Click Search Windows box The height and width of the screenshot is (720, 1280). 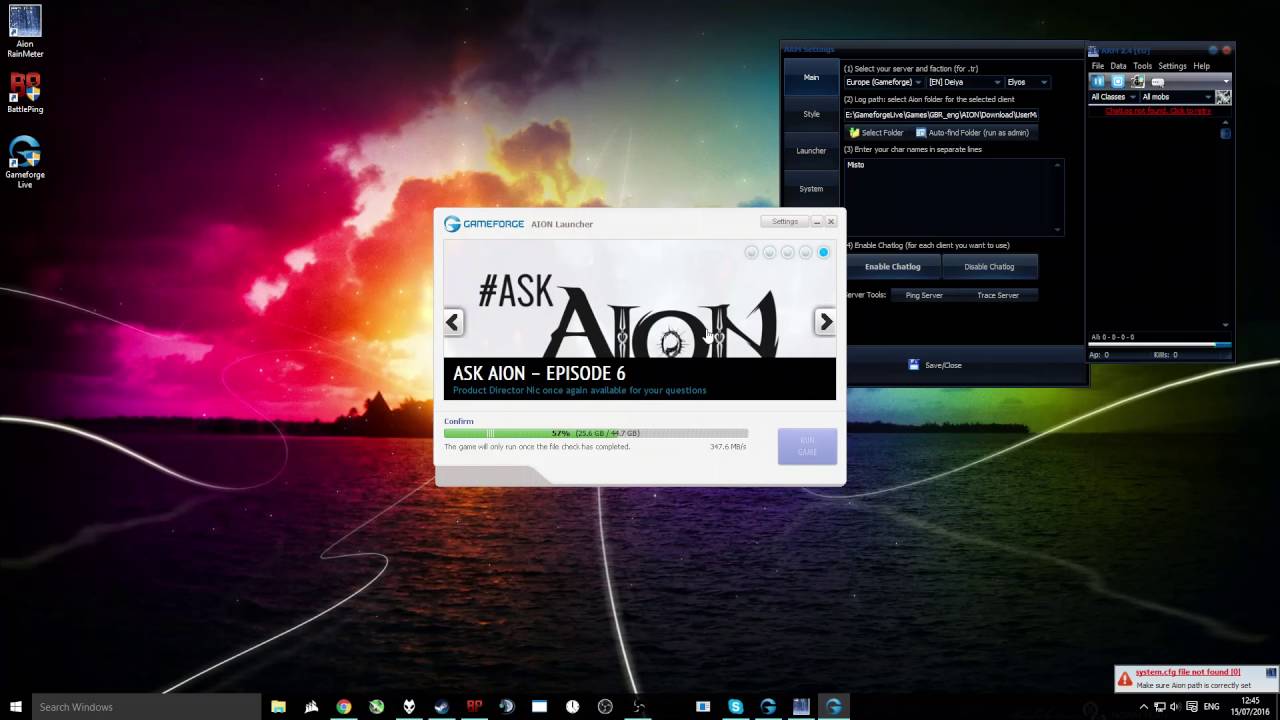pyautogui.click(x=147, y=707)
